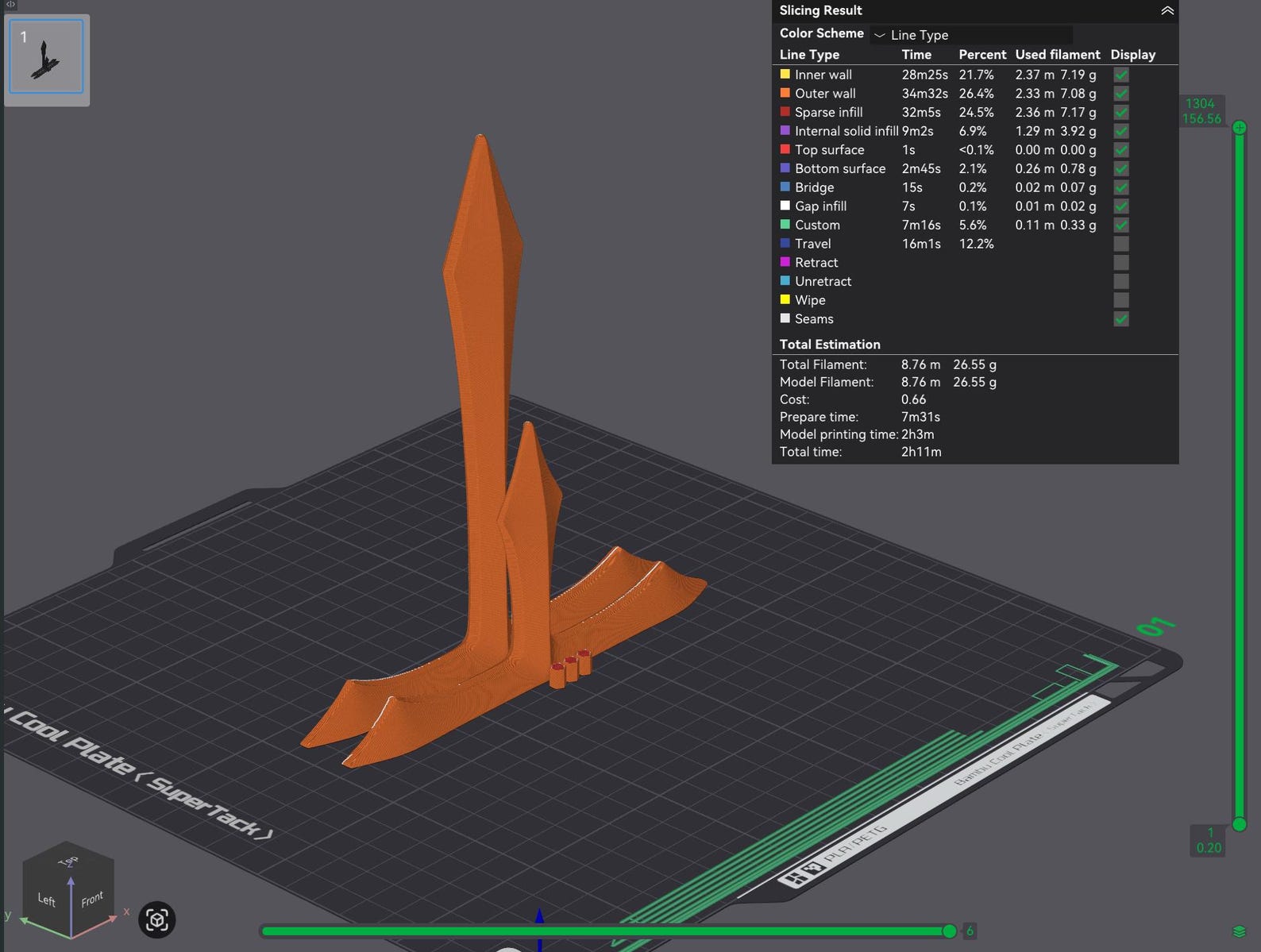Click the horizontal move slider handle
The height and width of the screenshot is (952, 1261).
coord(949,931)
